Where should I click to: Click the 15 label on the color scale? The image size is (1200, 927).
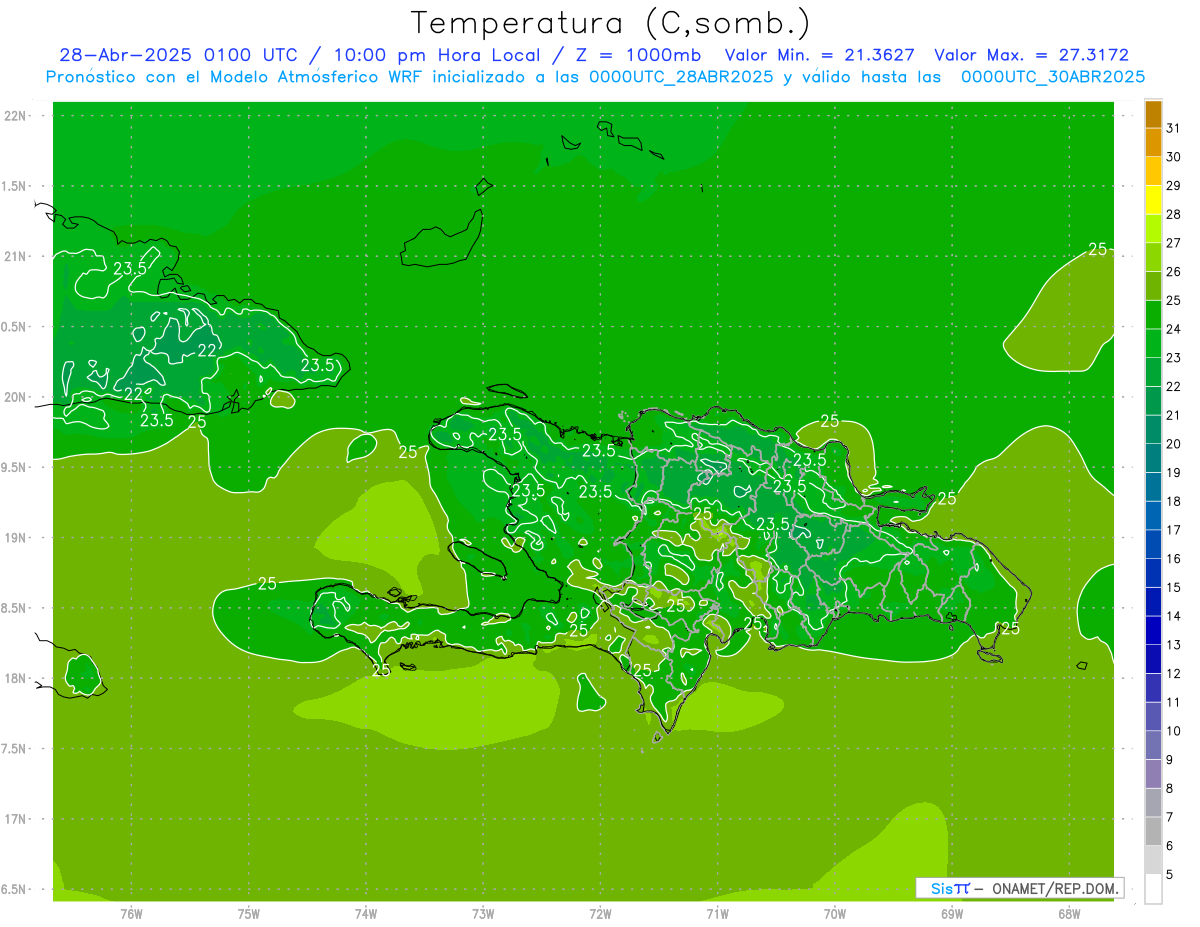tap(1174, 587)
